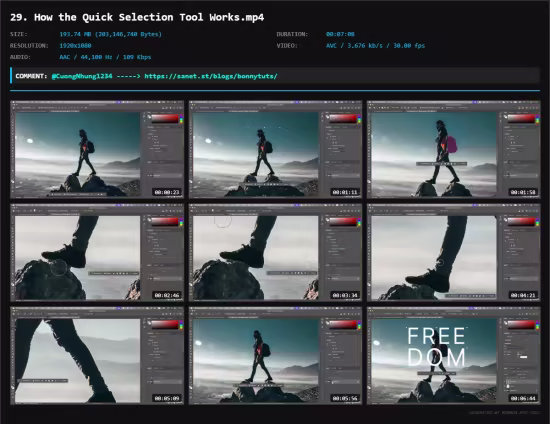550x424 pixels.
Task: Open the FREEDOM thumbnail stamped 00:06:44
Action: pyautogui.click(x=454, y=356)
